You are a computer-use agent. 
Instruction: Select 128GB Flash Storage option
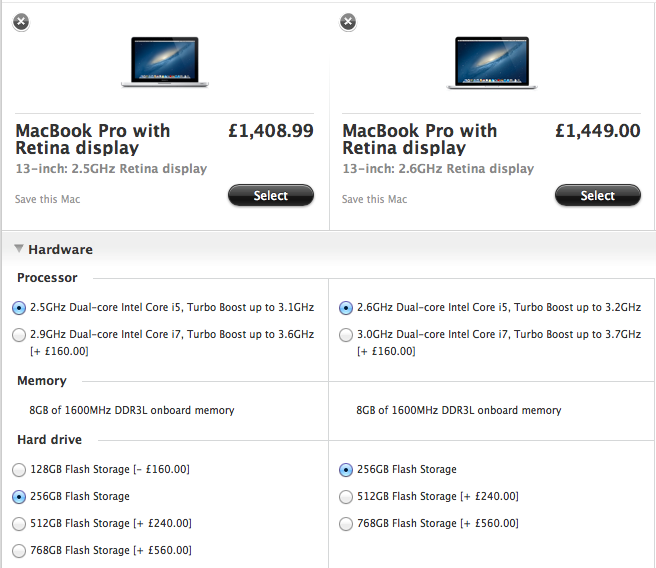tap(20, 469)
